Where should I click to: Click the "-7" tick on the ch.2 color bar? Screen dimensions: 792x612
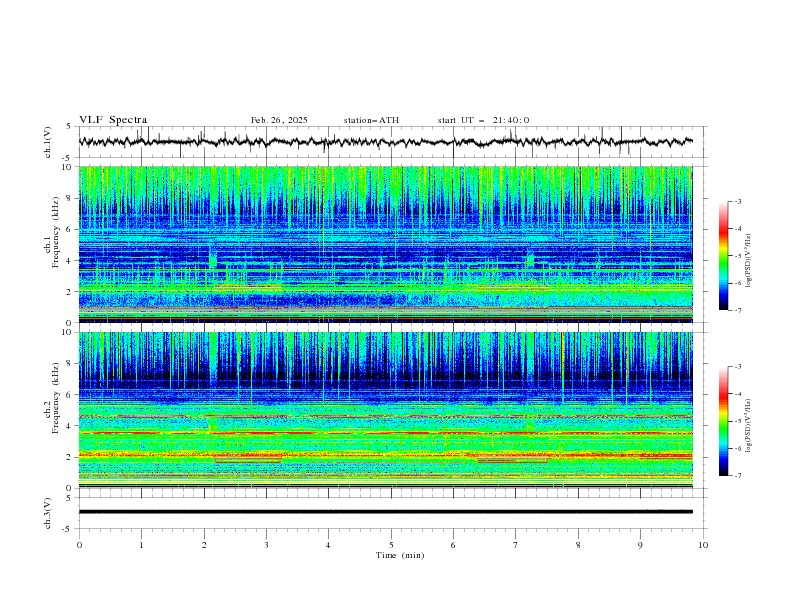click(x=737, y=476)
